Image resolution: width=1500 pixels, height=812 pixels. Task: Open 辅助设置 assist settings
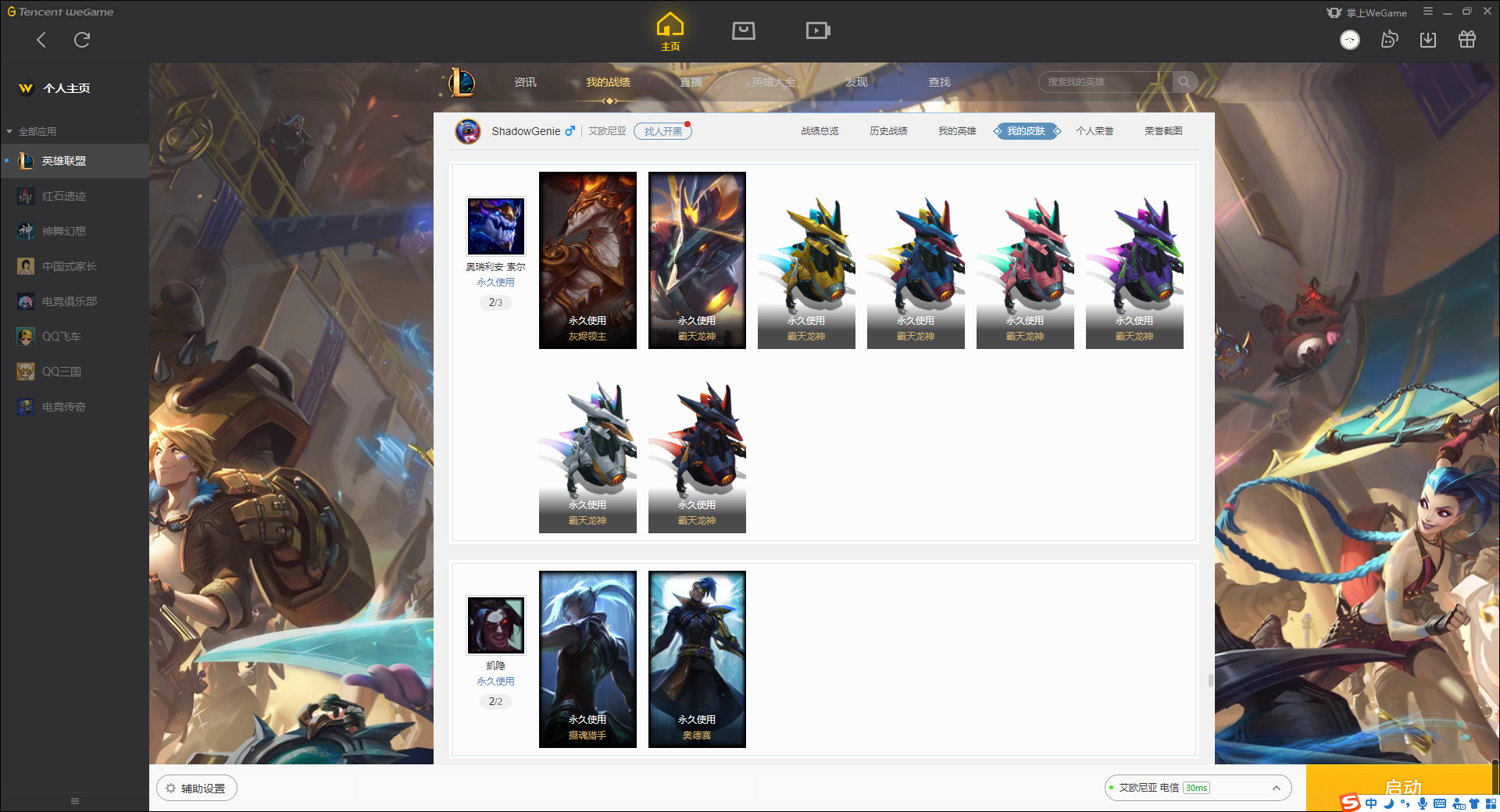pyautogui.click(x=196, y=789)
